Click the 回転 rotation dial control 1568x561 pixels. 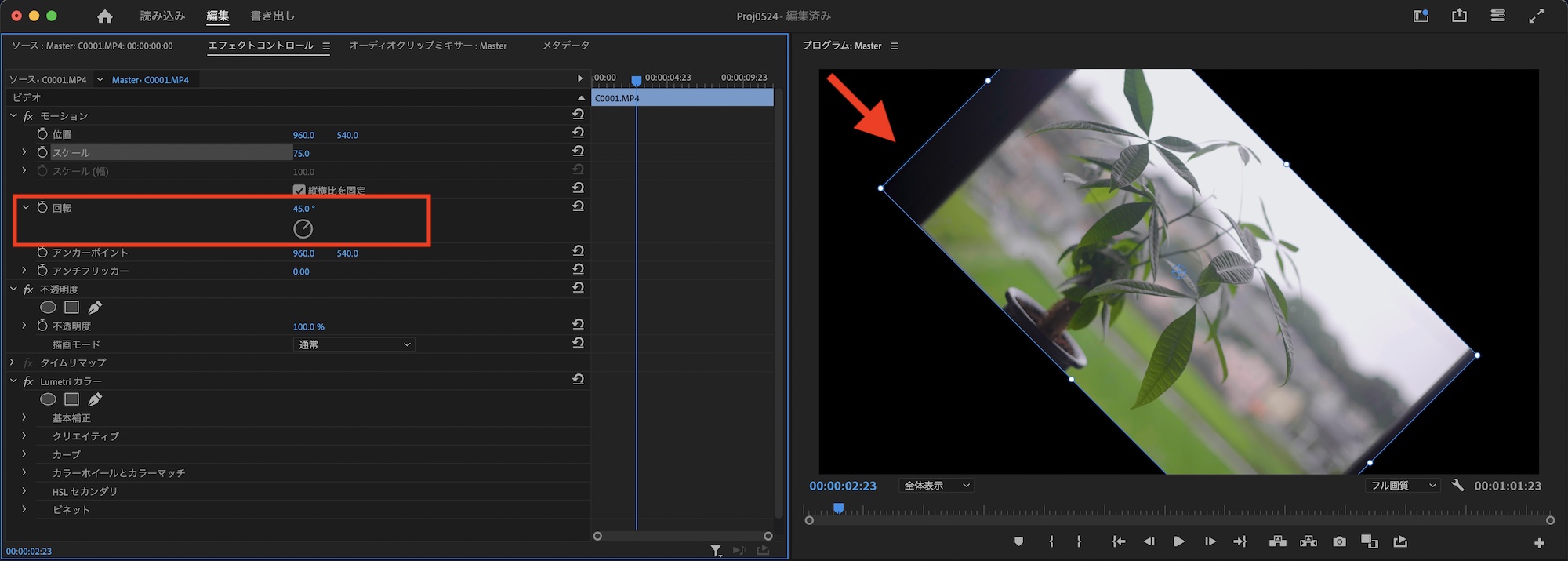pos(303,228)
